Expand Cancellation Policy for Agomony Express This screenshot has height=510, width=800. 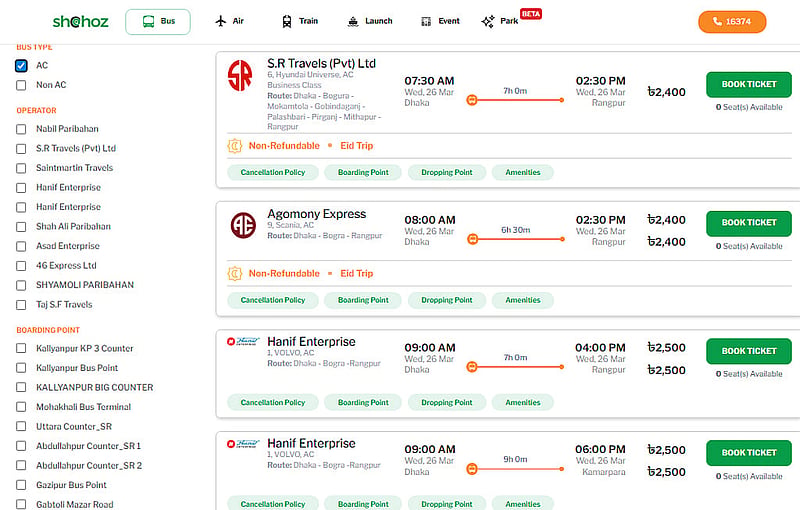pos(273,300)
